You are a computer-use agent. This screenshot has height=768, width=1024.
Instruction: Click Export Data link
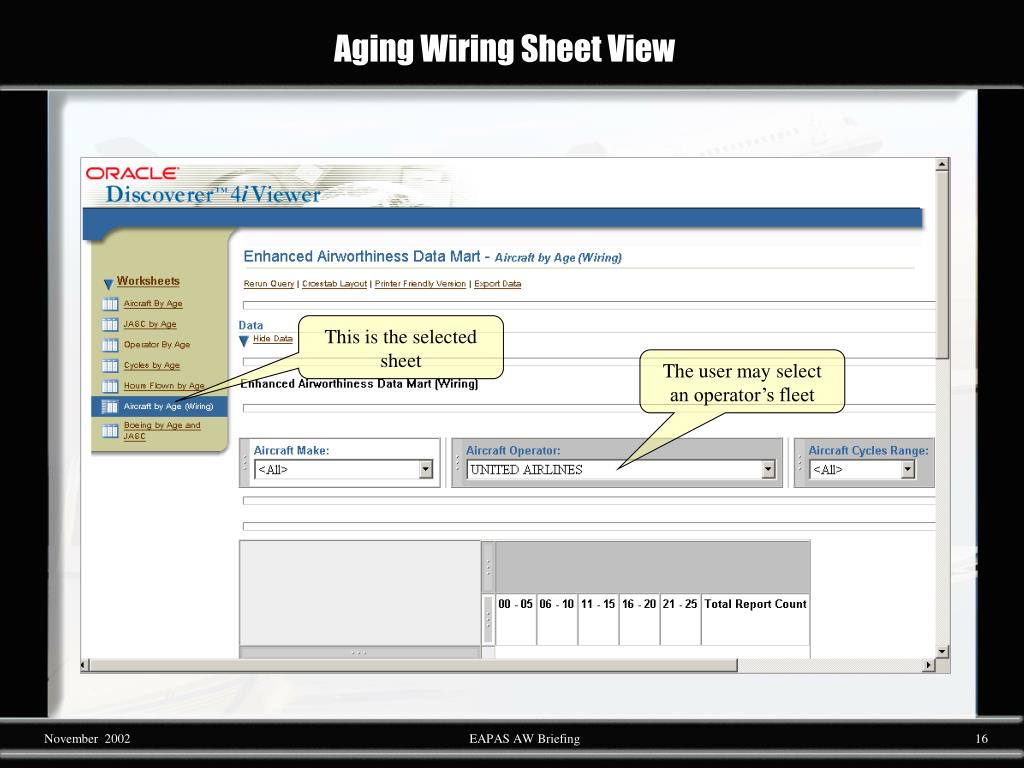click(498, 283)
